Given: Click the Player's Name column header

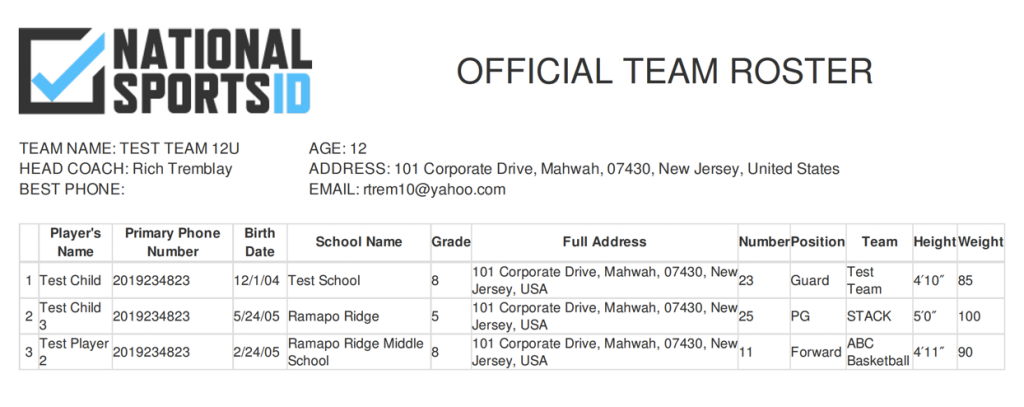Looking at the screenshot, I should point(76,242).
